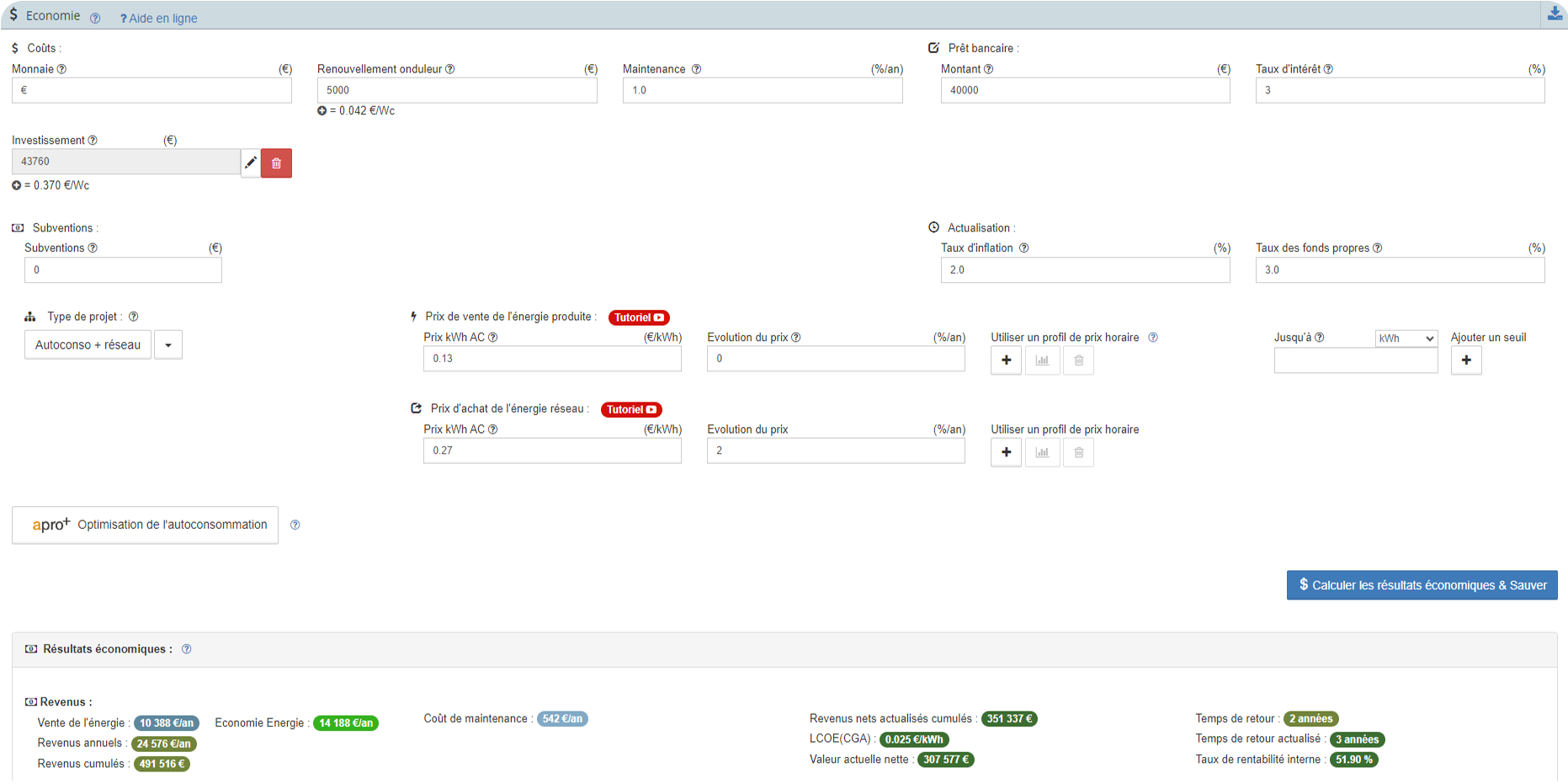
Task: Click help icon beside Investissement label
Action: pyautogui.click(x=93, y=141)
